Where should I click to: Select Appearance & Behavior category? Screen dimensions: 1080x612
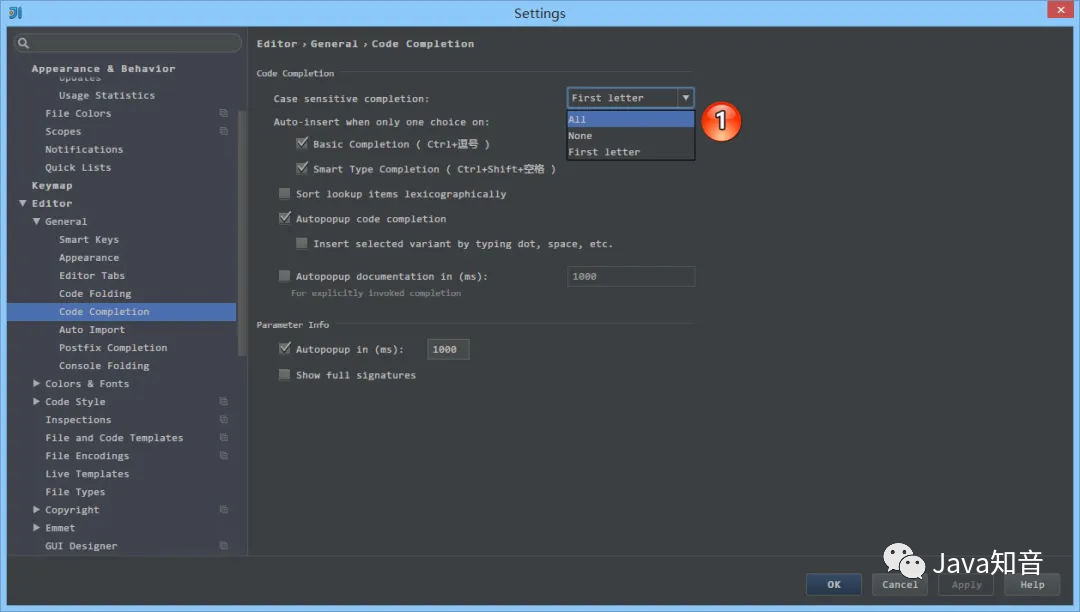(103, 68)
